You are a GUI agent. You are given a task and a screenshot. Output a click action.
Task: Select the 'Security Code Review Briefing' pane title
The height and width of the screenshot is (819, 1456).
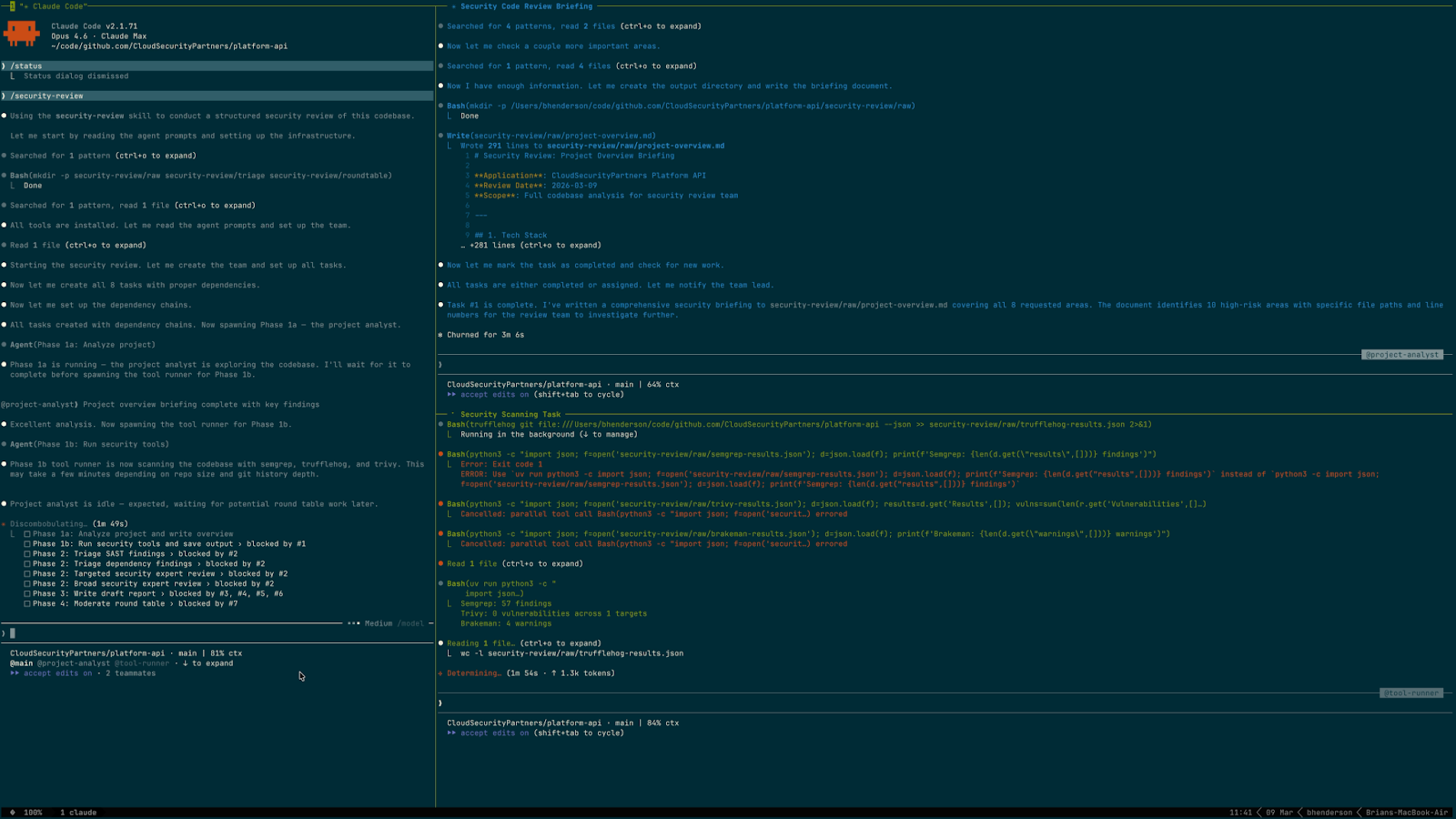[x=526, y=6]
